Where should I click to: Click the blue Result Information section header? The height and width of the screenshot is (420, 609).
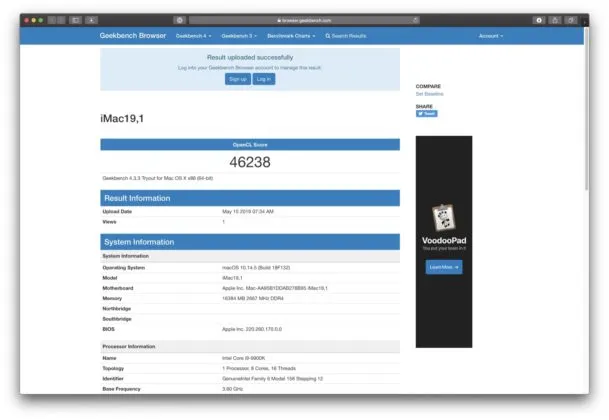(250, 198)
